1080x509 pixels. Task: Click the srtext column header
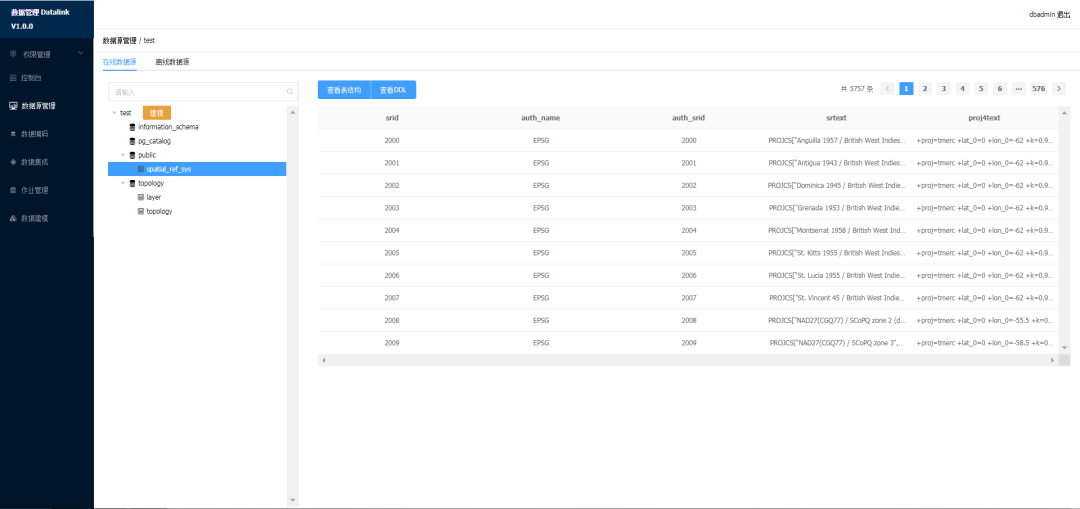pyautogui.click(x=836, y=118)
